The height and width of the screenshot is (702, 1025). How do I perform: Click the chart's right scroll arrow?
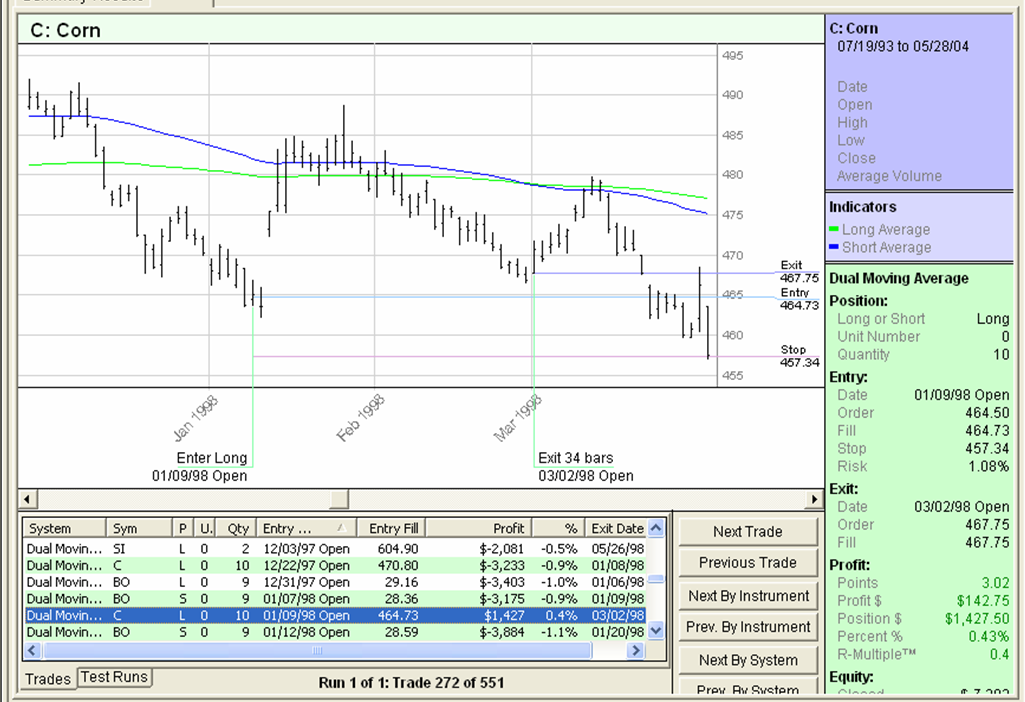pos(814,498)
